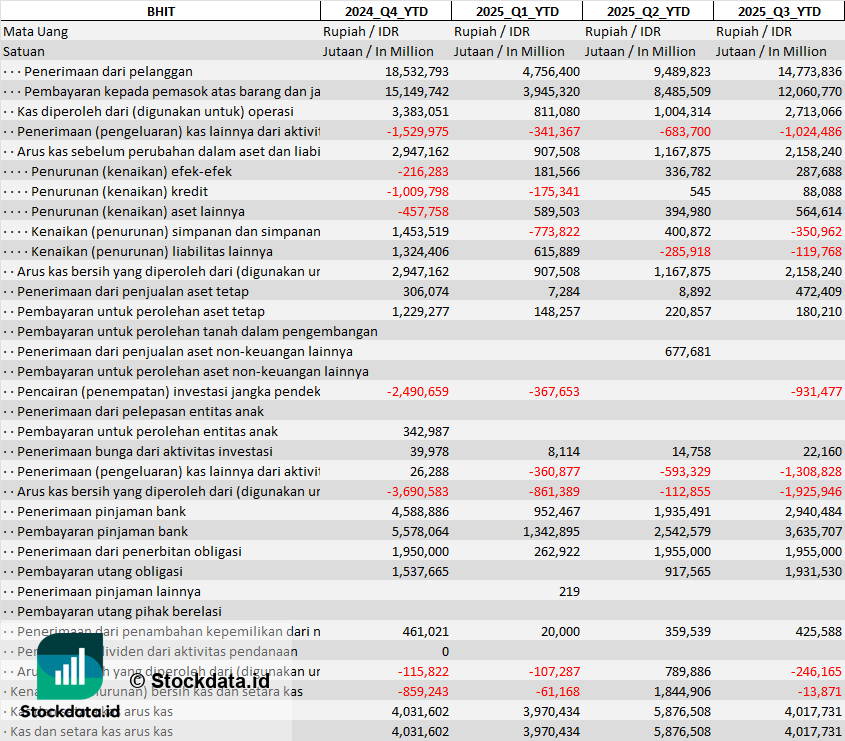Select Penurunan (kenaikan) aset lainnya label
Screen dimensions: 845x741
[138, 211]
